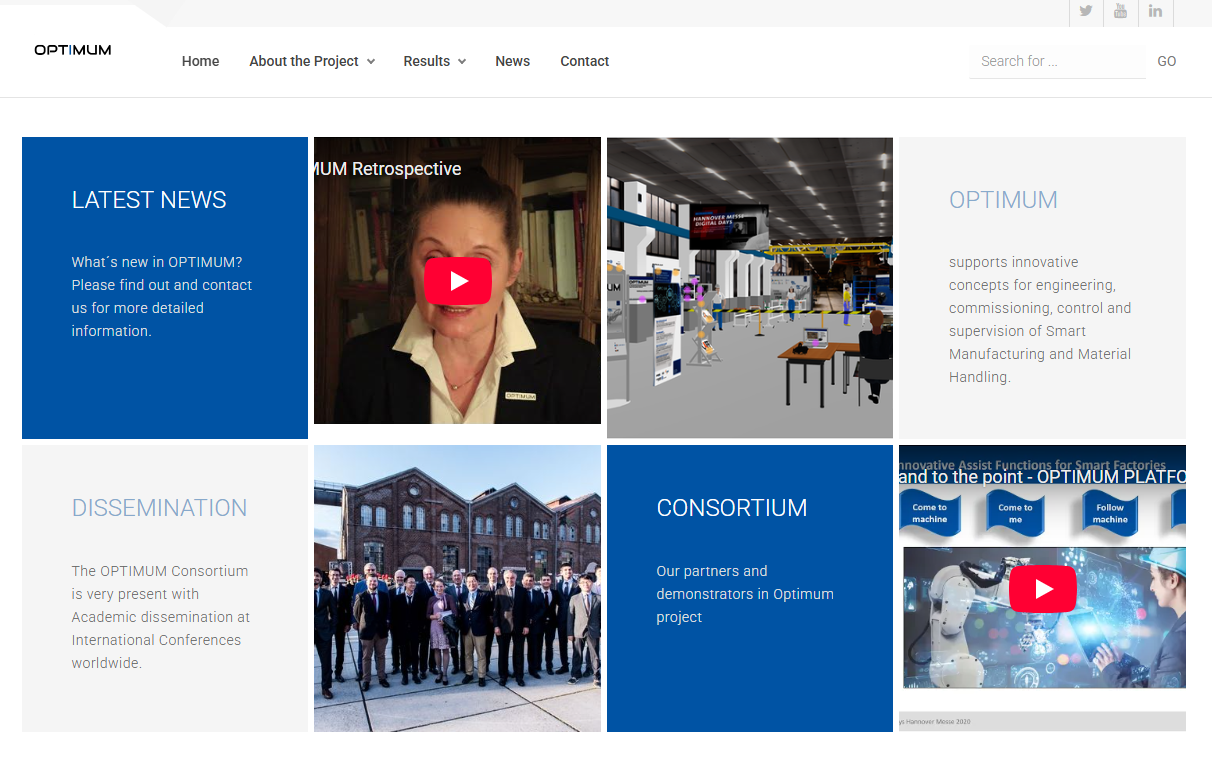Open the Latest News tile

pos(165,288)
